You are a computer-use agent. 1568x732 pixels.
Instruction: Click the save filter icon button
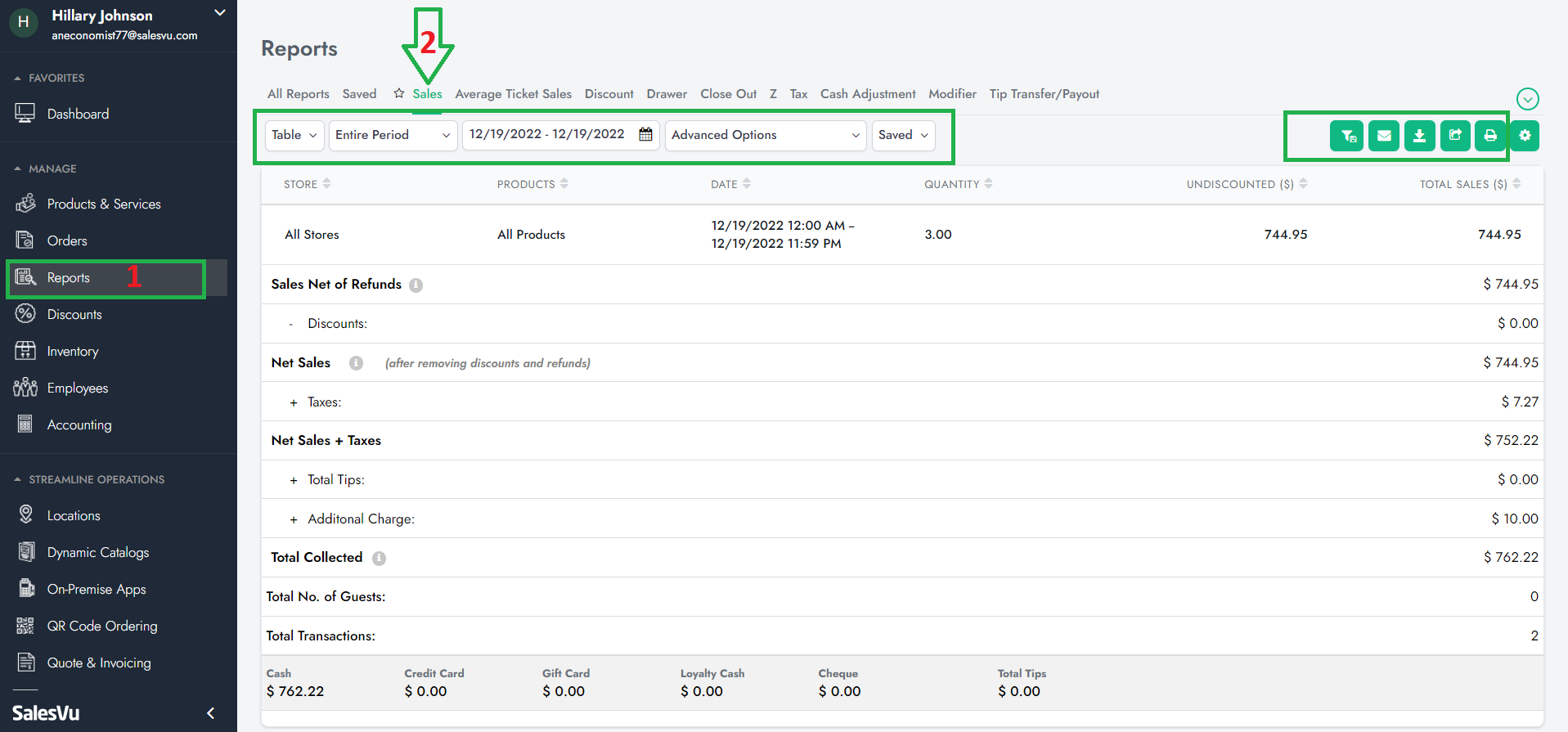(1346, 136)
